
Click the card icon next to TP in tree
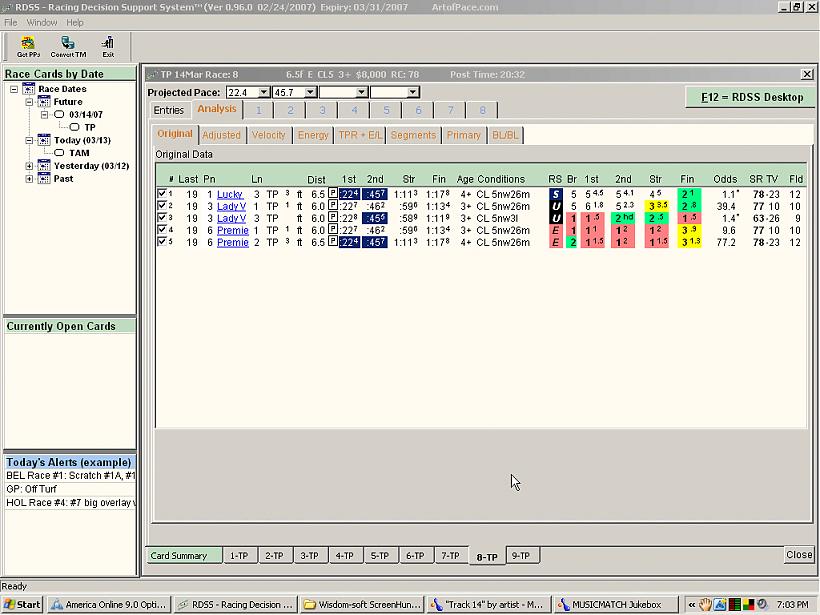(x=74, y=127)
